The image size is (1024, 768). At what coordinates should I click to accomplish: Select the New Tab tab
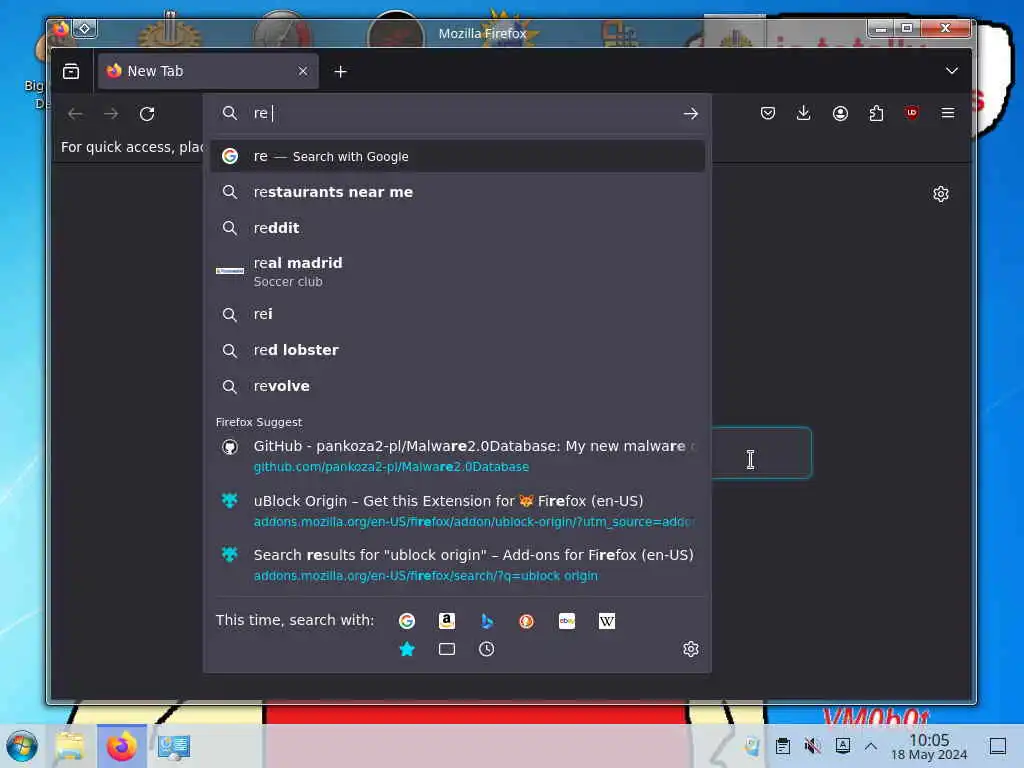208,71
